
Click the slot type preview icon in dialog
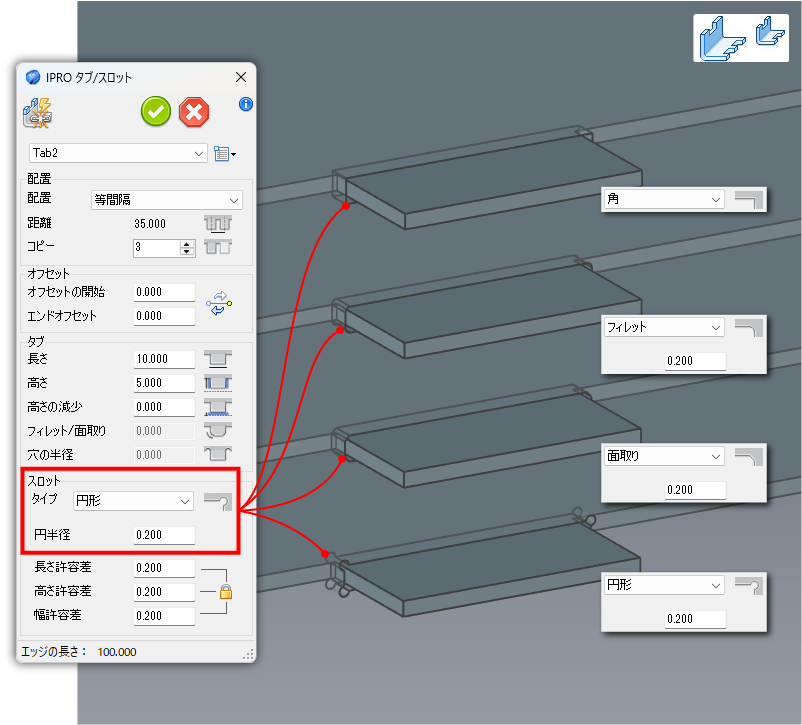(218, 501)
